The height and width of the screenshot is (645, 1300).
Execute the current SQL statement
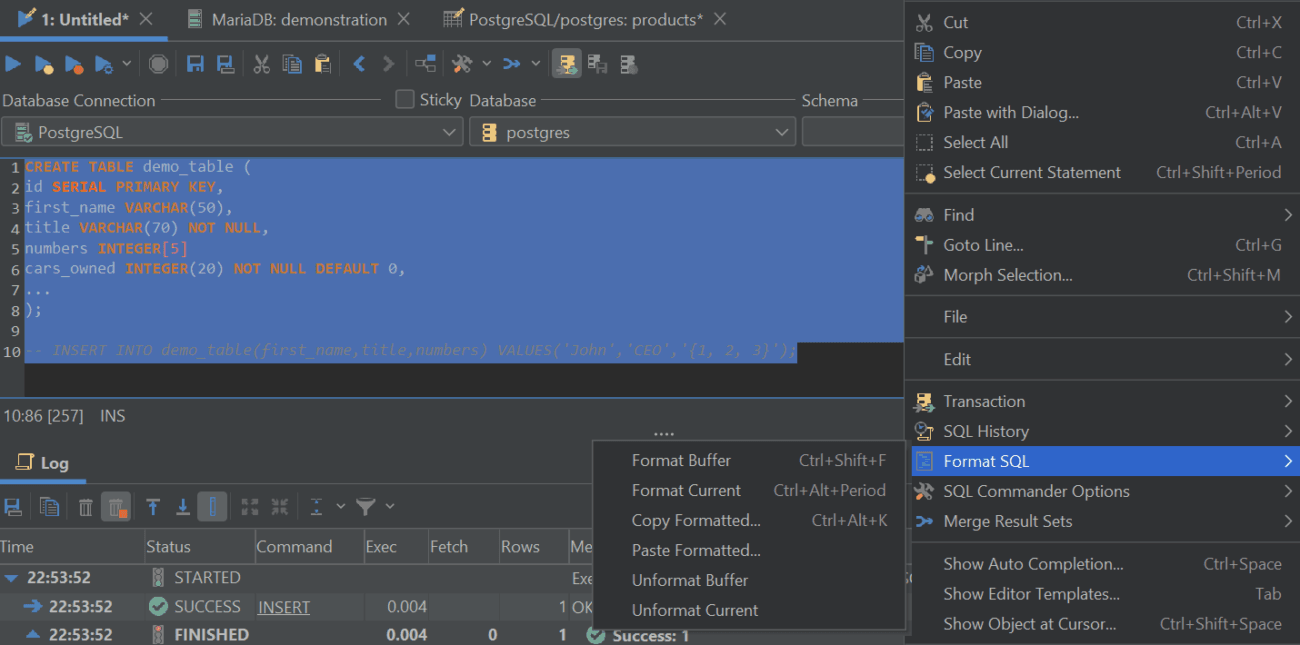13,63
